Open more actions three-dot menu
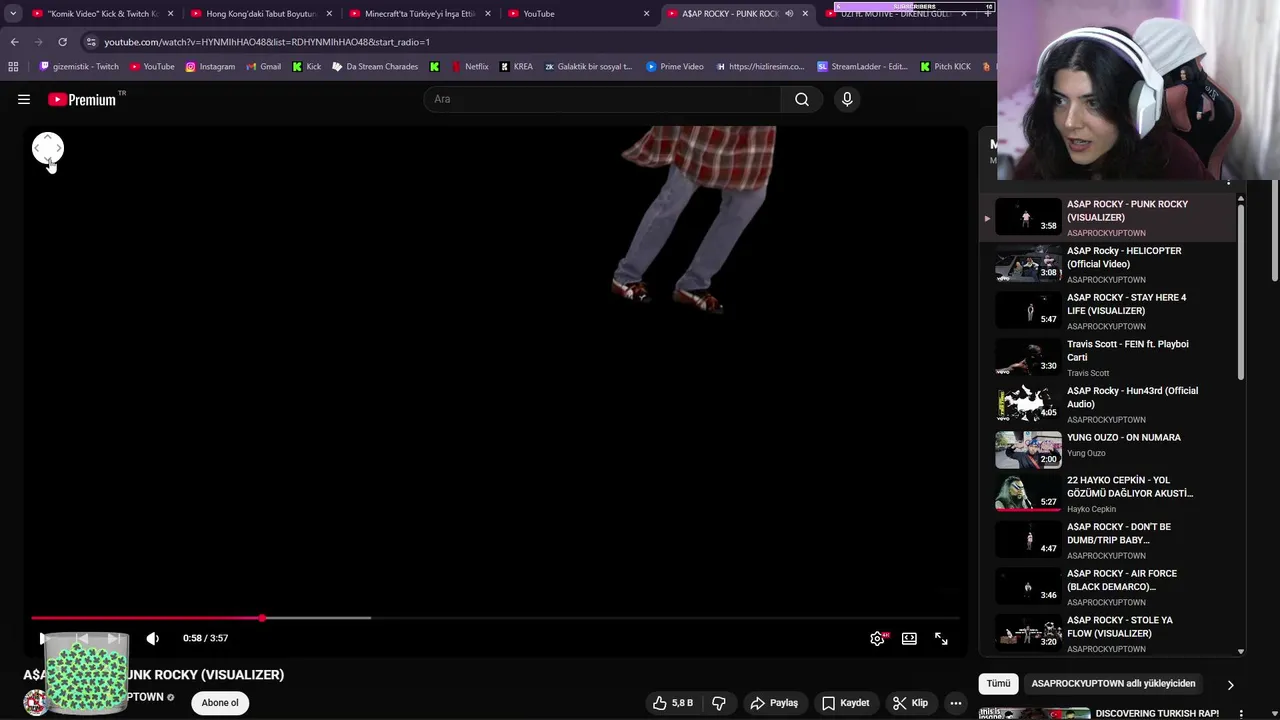This screenshot has width=1280, height=720. pyautogui.click(x=956, y=703)
